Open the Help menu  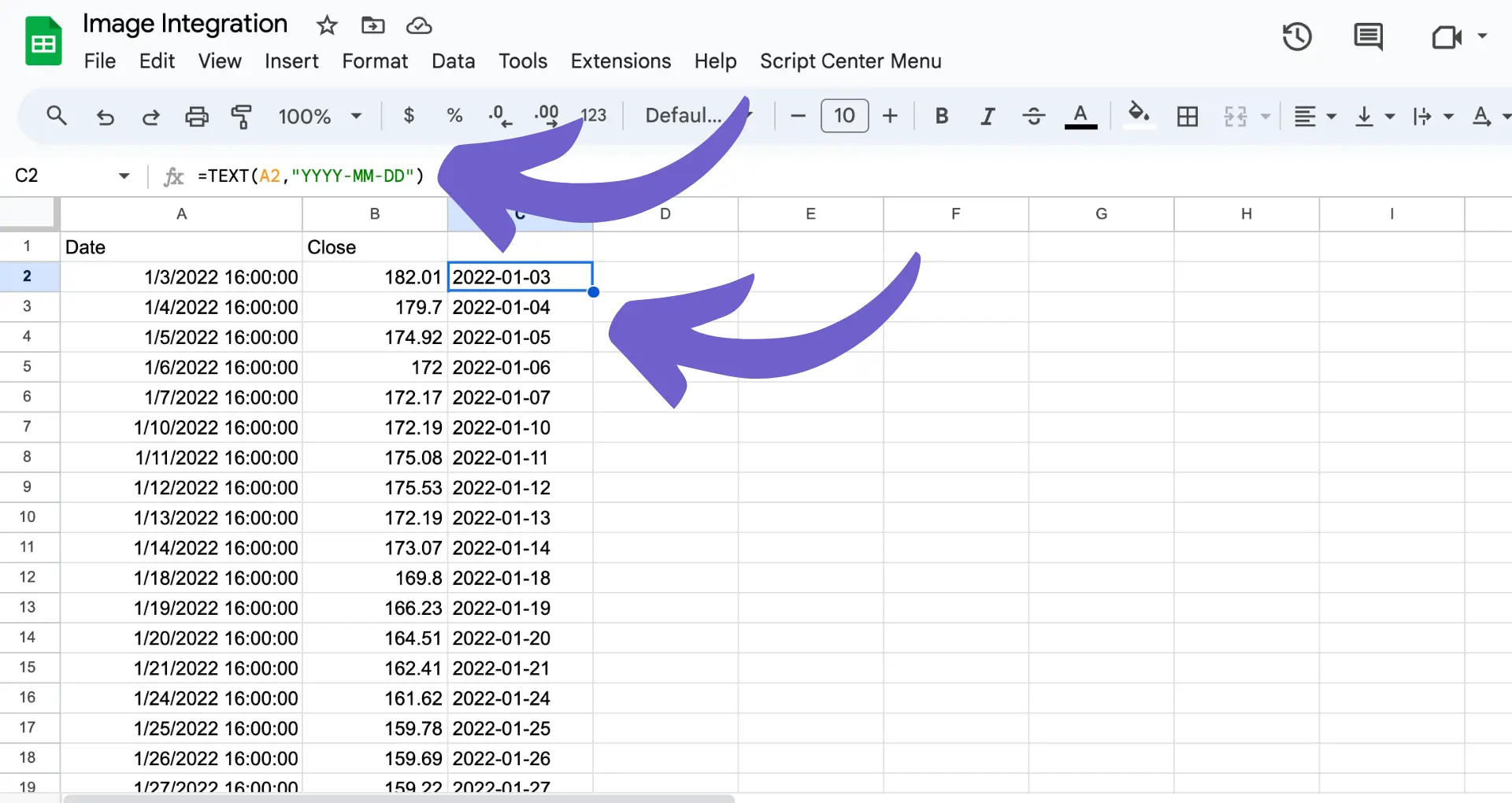pyautogui.click(x=715, y=61)
